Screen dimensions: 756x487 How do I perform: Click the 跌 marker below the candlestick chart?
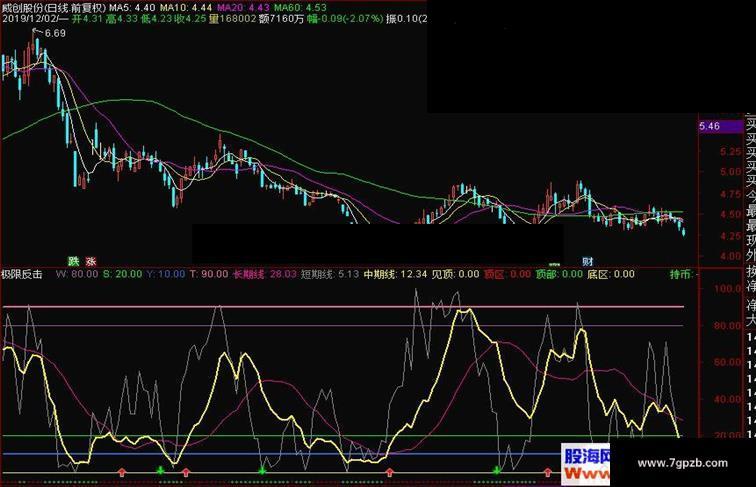73,261
